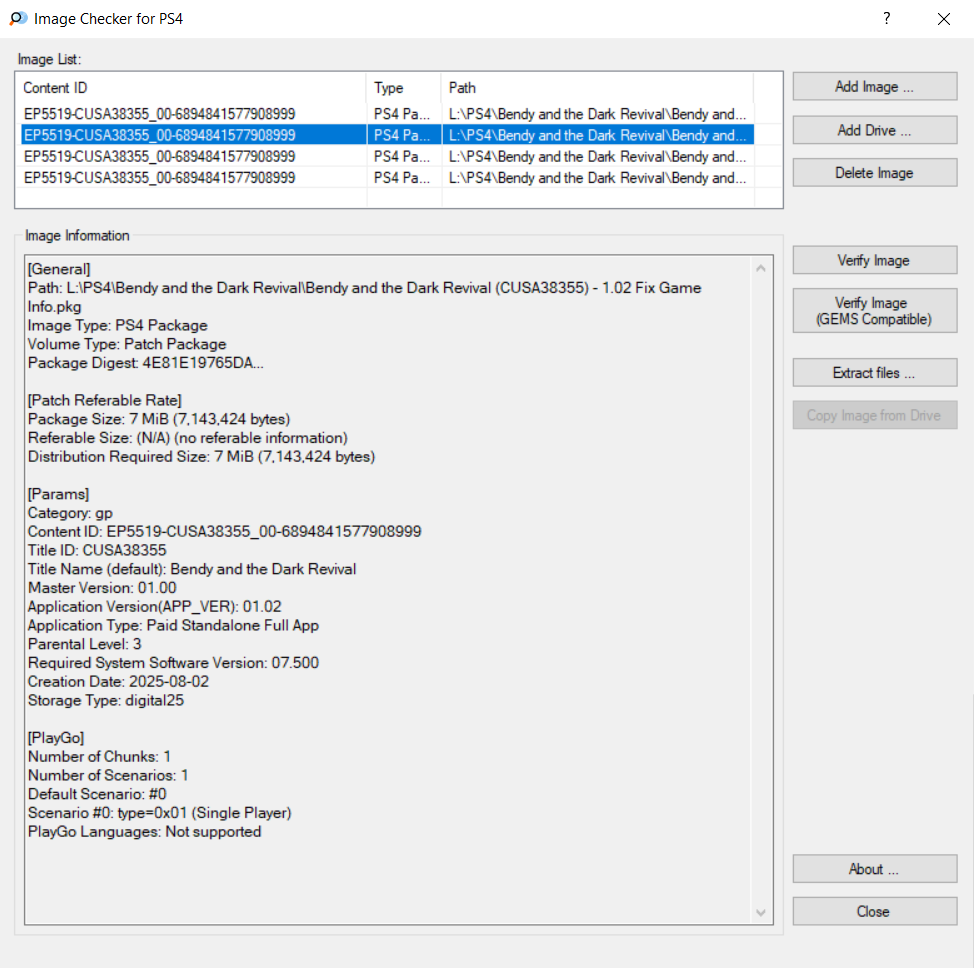974x968 pixels.
Task: Click Verify Image (GEMS Compatible) button
Action: [x=874, y=311]
